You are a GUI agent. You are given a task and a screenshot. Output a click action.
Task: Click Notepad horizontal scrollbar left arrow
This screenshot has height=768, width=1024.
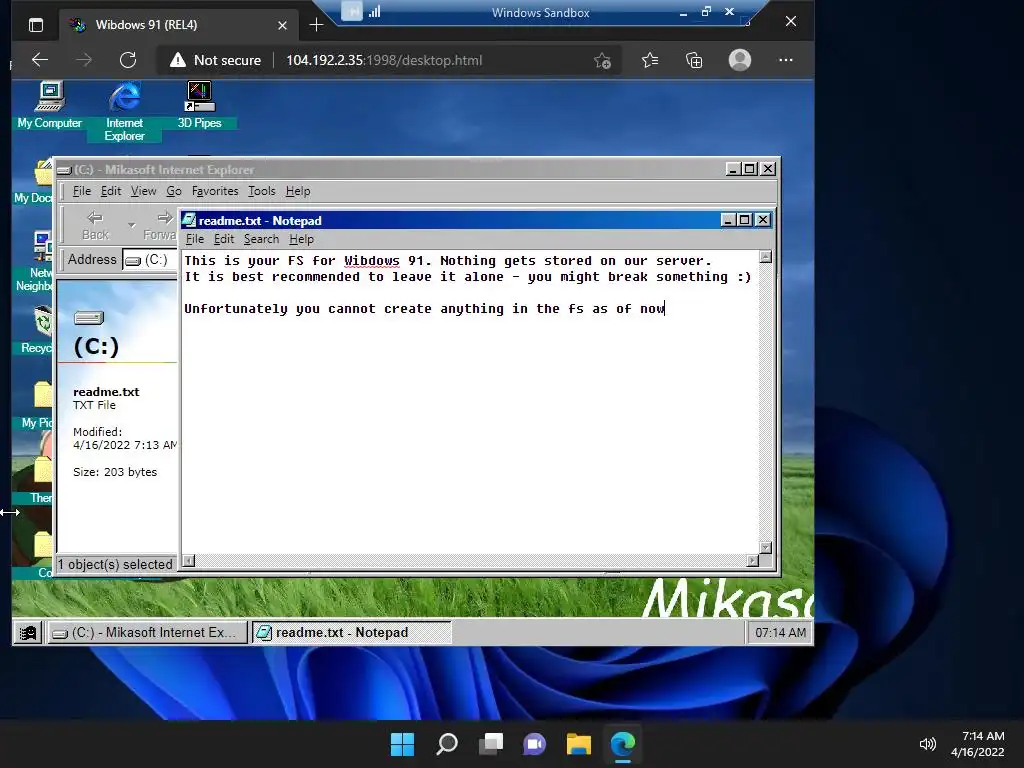click(x=188, y=560)
